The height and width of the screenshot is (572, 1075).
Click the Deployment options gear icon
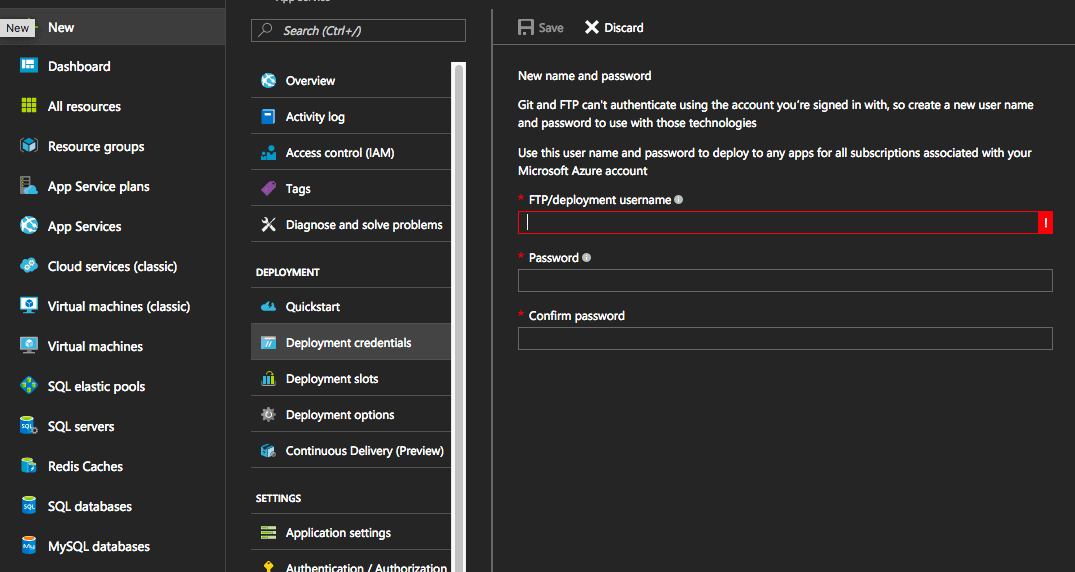269,414
